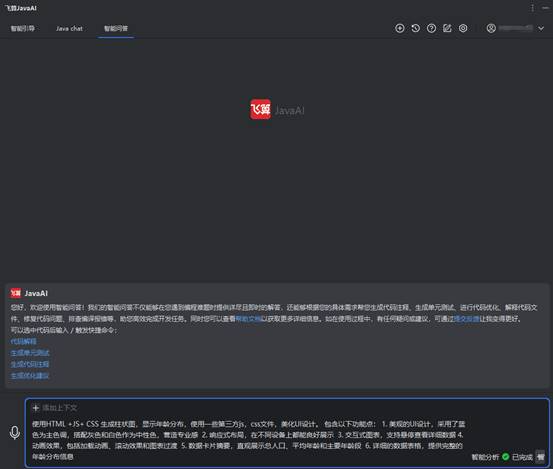Image resolution: width=553 pixels, height=469 pixels.
Task: Minimize the panel with the dash button
Action: pyautogui.click(x=545, y=8)
